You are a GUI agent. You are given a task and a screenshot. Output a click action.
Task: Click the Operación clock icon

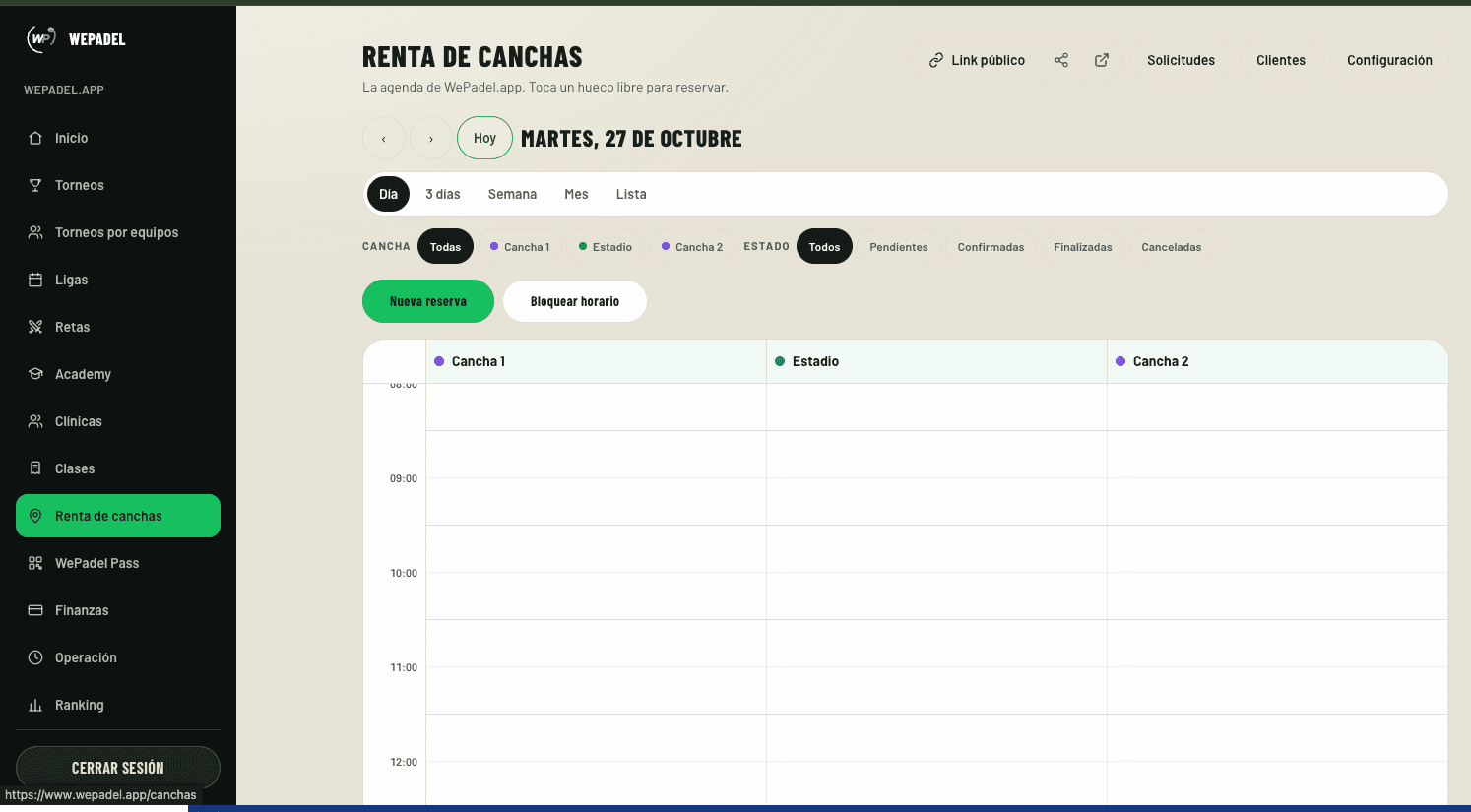[35, 657]
